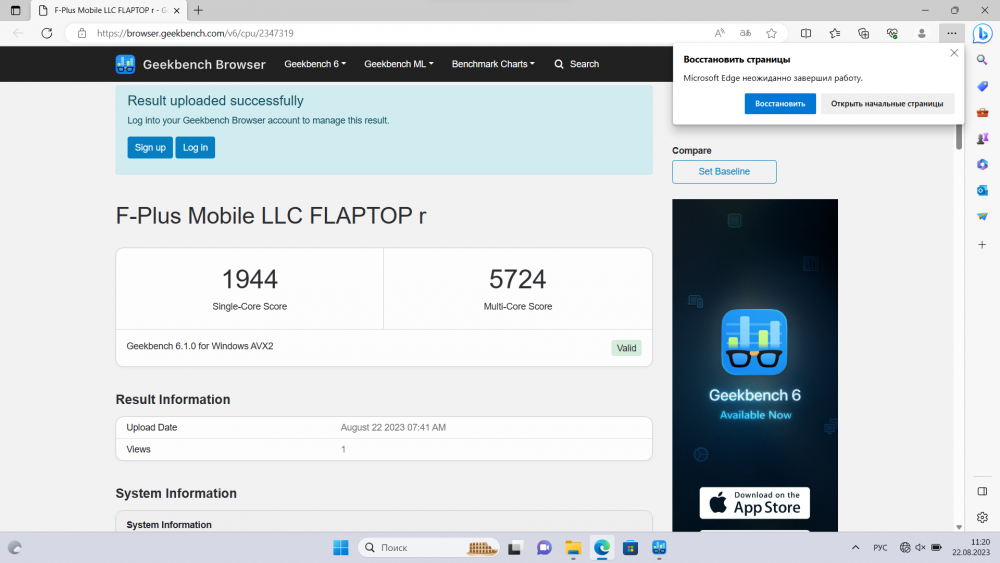This screenshot has width=1000, height=563.
Task: Expand the Geekbench ML dropdown menu
Action: click(x=398, y=64)
